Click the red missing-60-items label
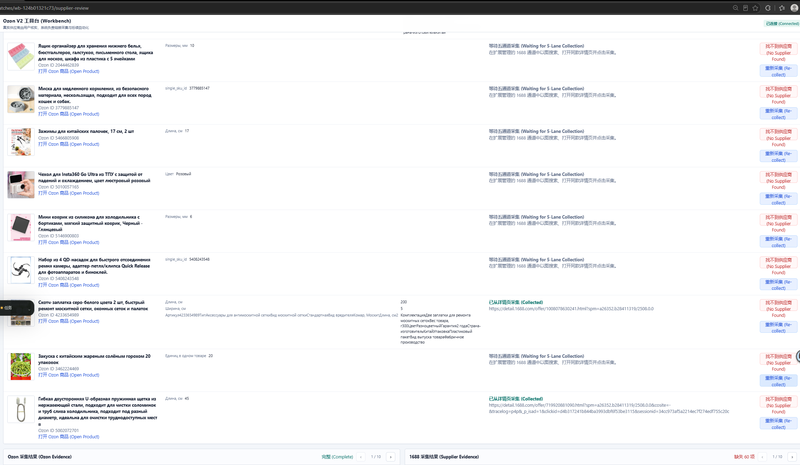 744,457
